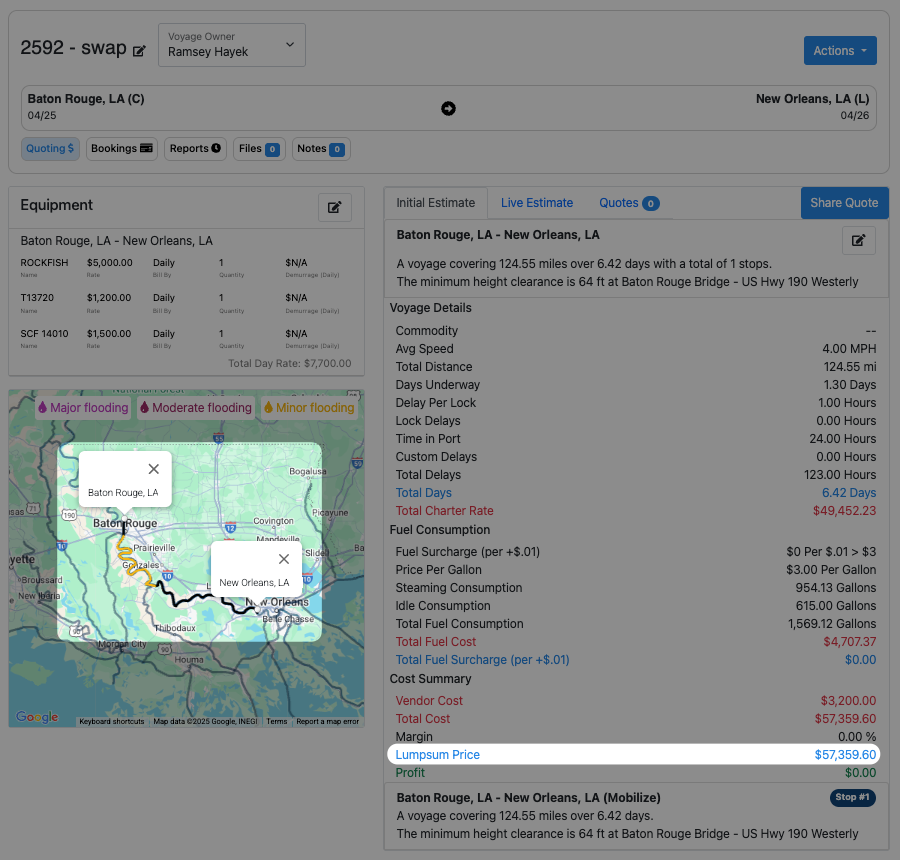Click the Lumpsum Price link
The height and width of the screenshot is (860, 900).
[x=437, y=755]
